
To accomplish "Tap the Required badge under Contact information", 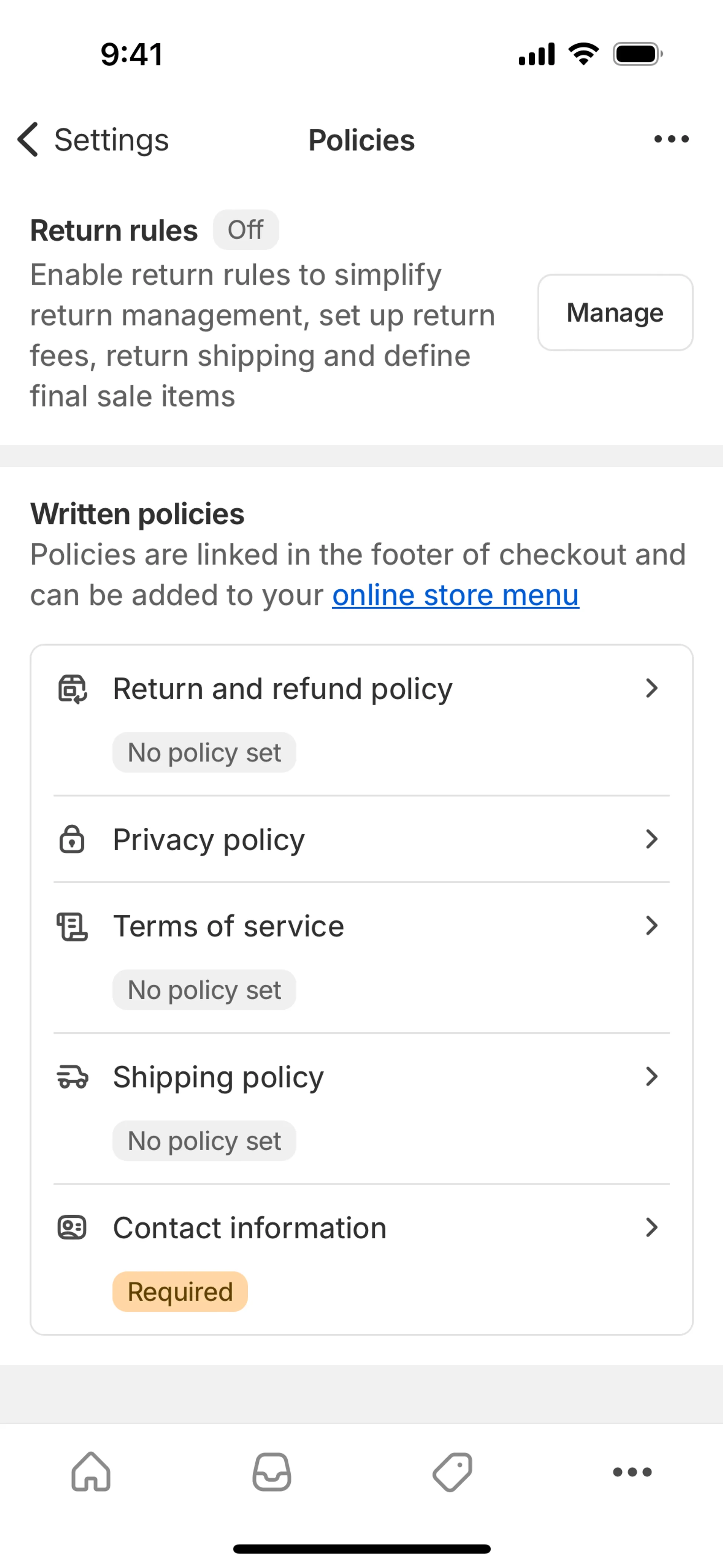I will 180,1291.
